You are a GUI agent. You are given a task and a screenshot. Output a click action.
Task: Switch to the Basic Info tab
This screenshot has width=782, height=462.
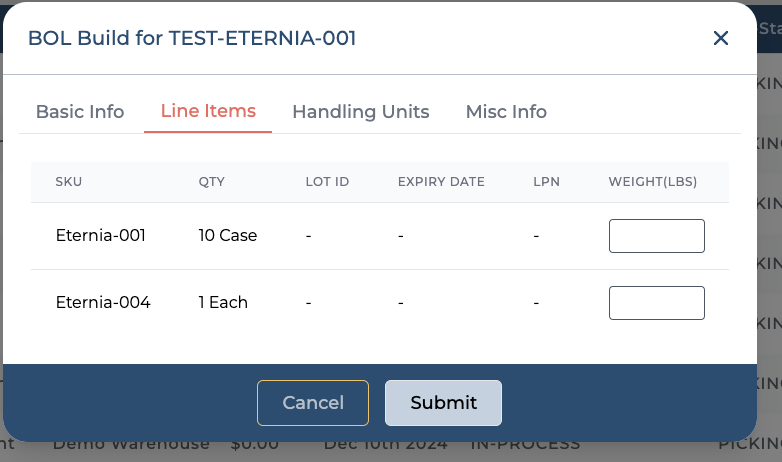coord(80,112)
